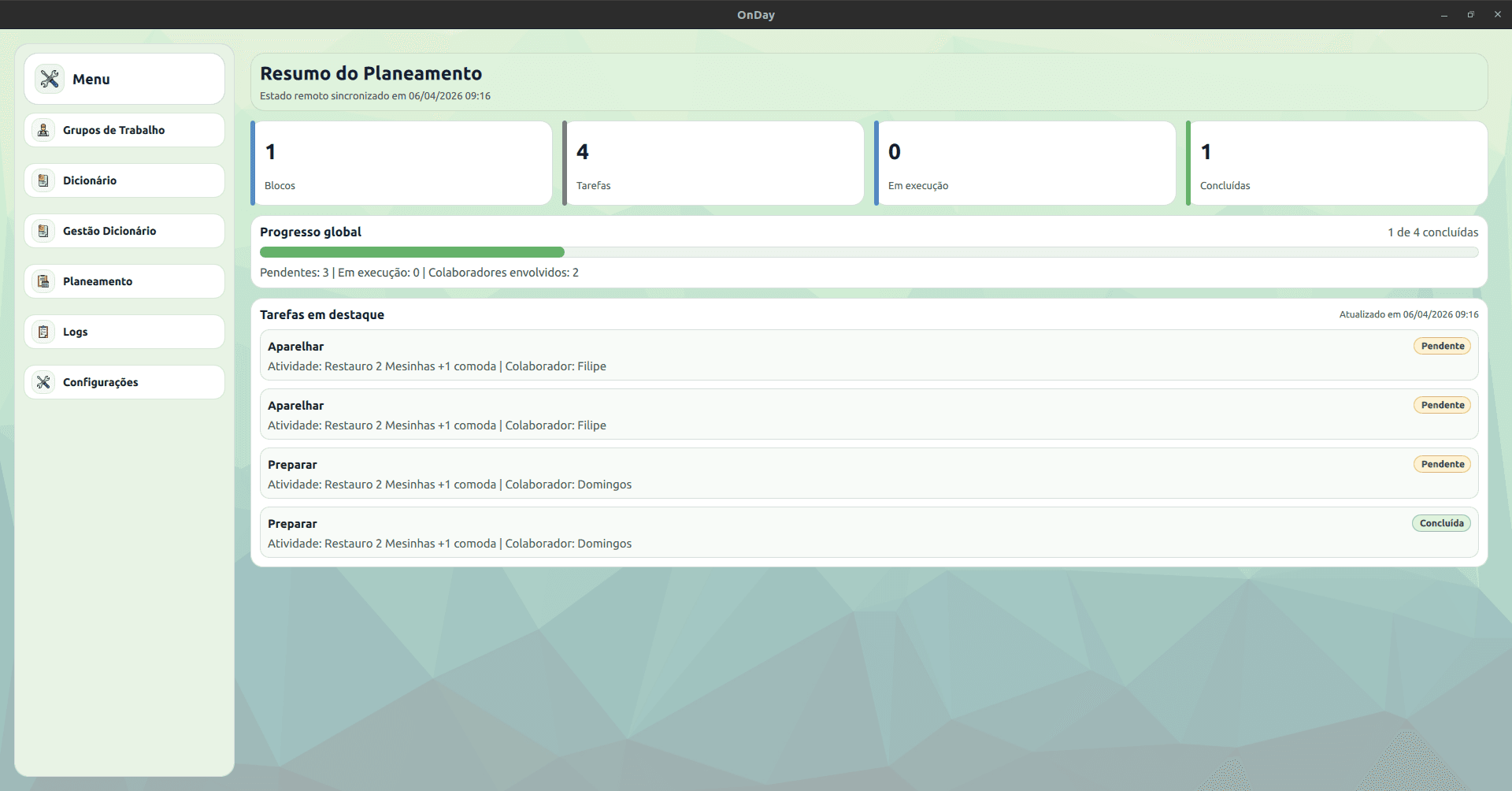Image resolution: width=1512 pixels, height=791 pixels.
Task: Click the wrench icon beside Menu
Action: click(50, 79)
